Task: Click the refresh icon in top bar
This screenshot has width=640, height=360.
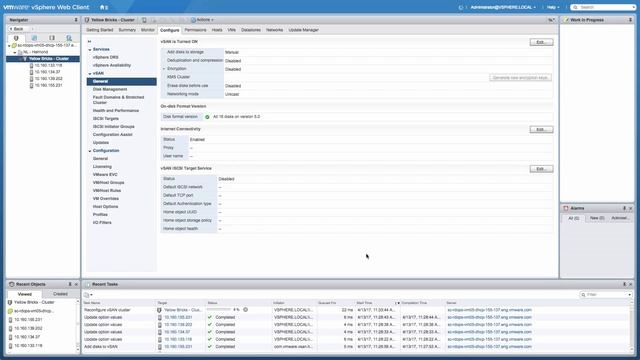Action: pyautogui.click(x=461, y=7)
